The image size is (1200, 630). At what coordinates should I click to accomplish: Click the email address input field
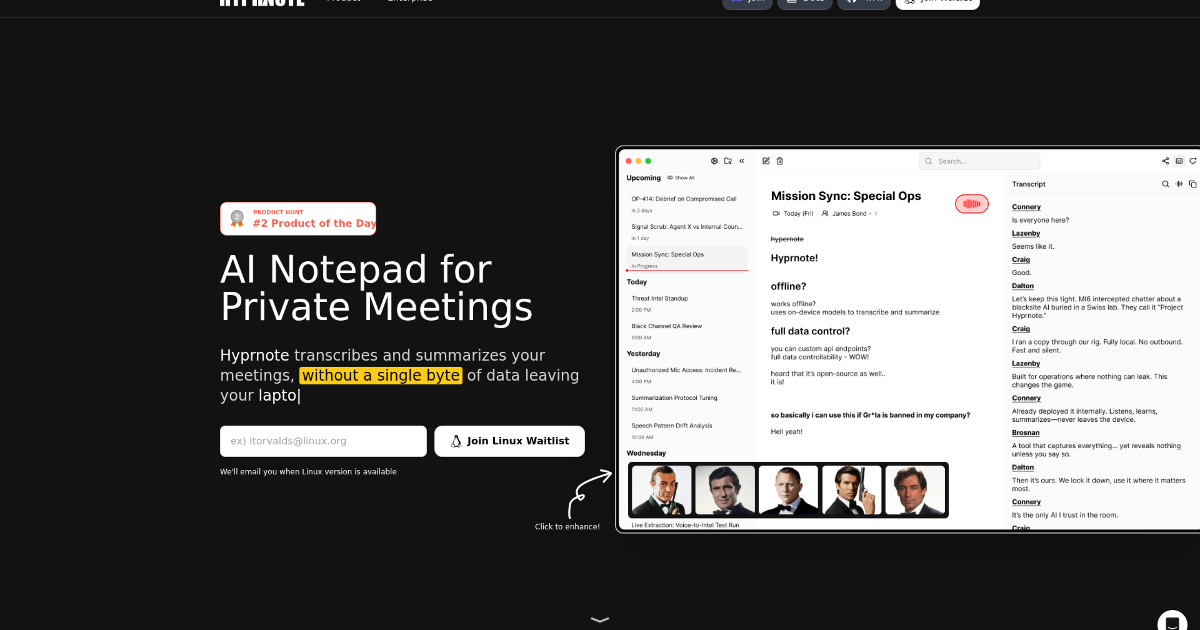tap(322, 441)
